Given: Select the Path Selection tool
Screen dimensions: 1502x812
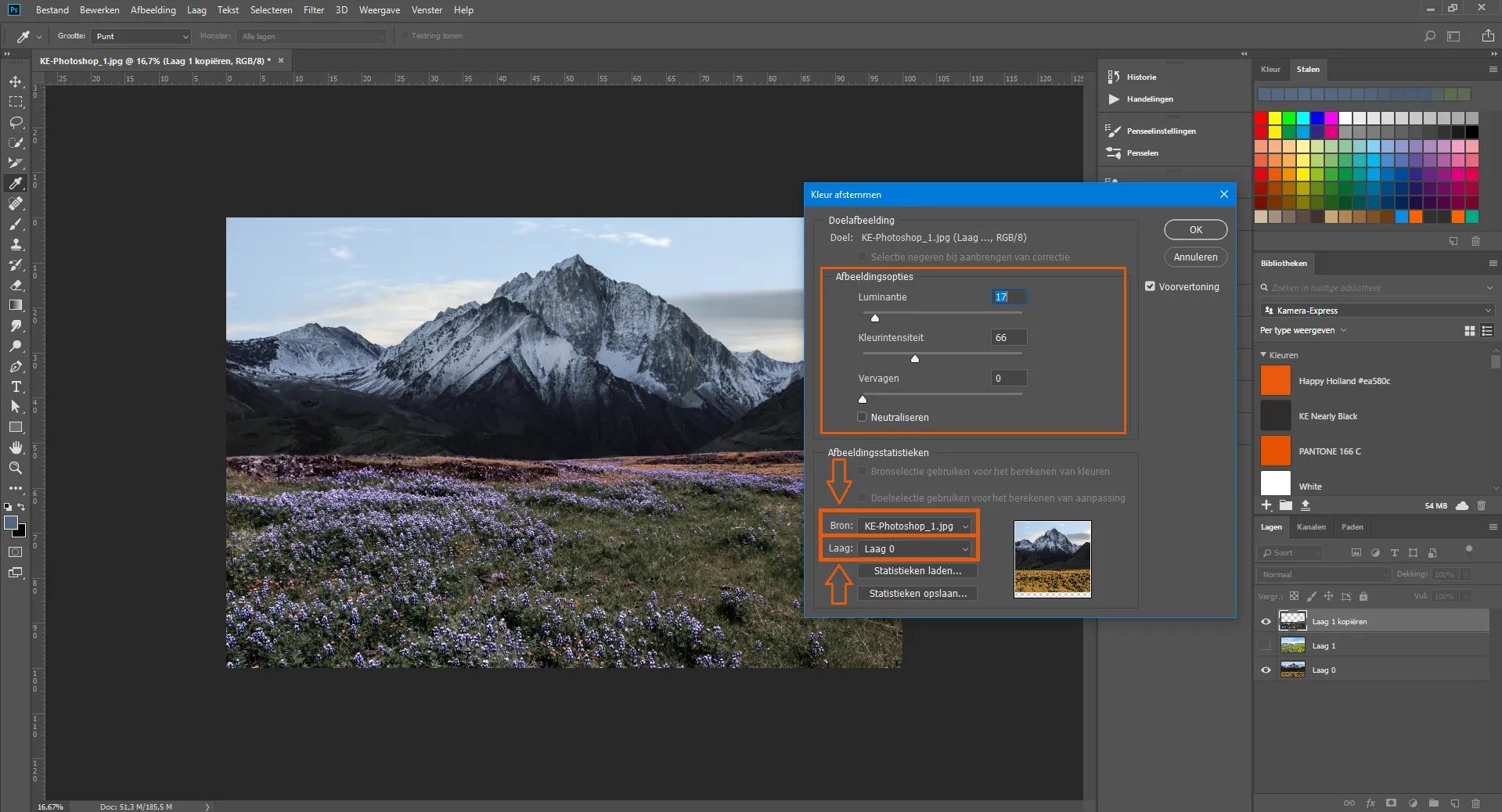Looking at the screenshot, I should pyautogui.click(x=16, y=407).
